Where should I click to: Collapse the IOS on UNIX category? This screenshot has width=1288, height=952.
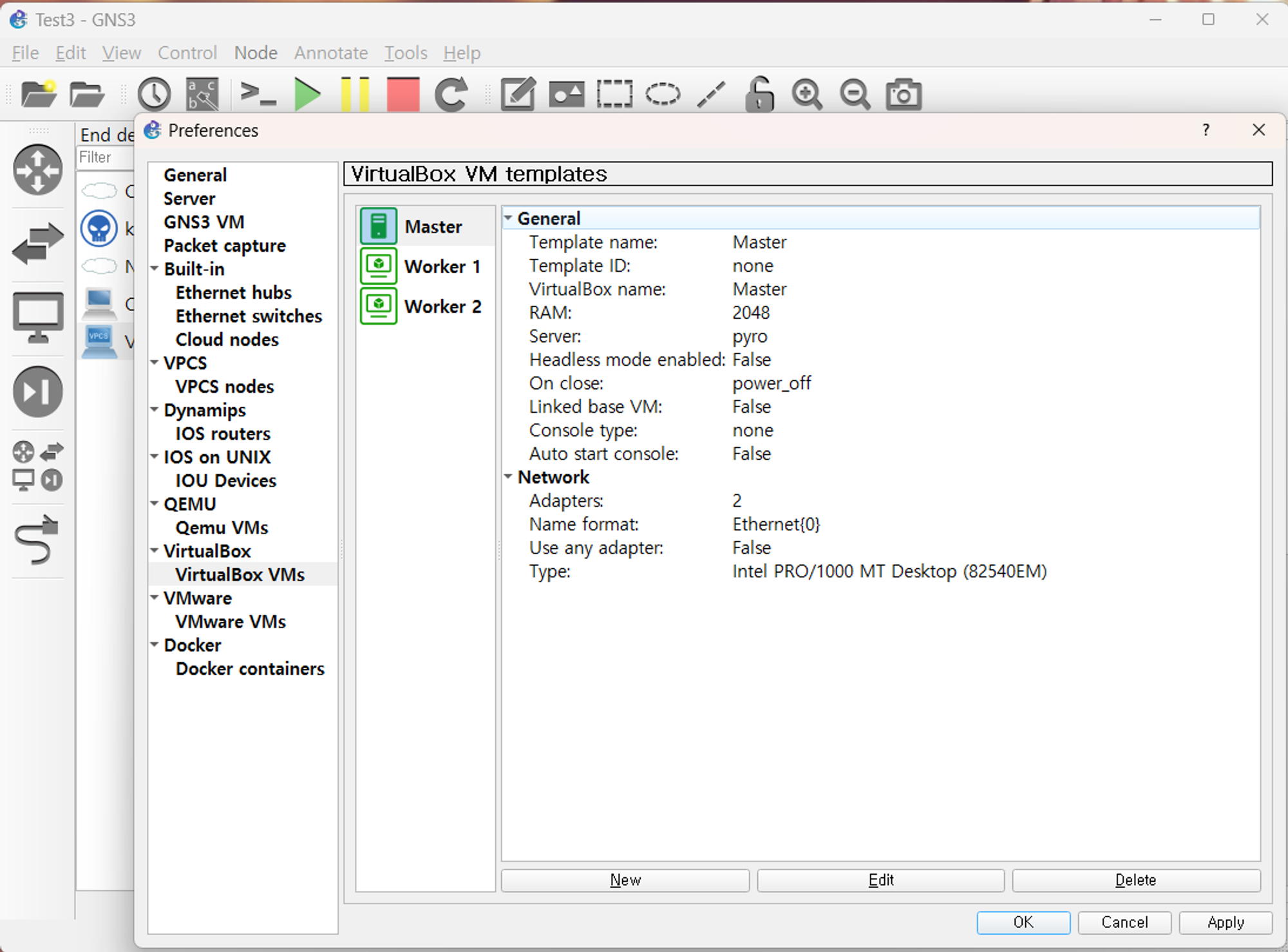click(x=155, y=457)
